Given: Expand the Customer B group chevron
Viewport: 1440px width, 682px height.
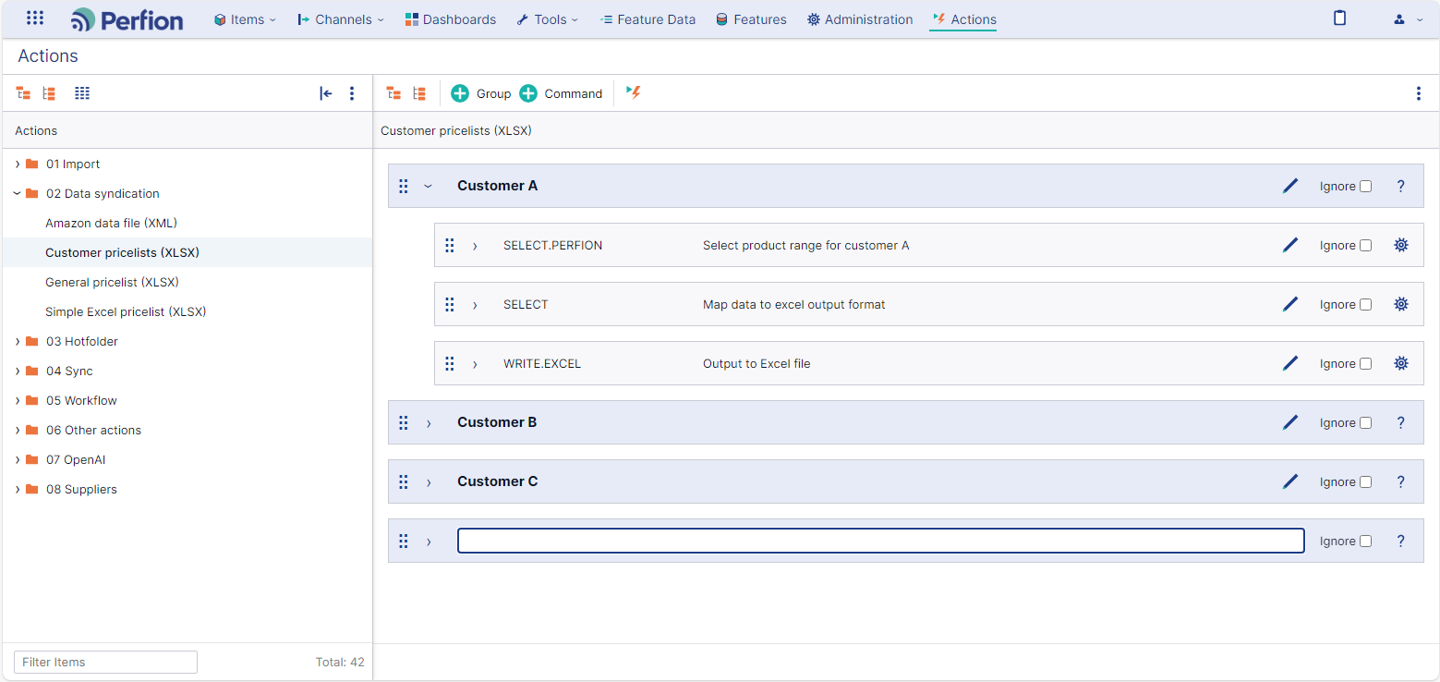Looking at the screenshot, I should [428, 423].
